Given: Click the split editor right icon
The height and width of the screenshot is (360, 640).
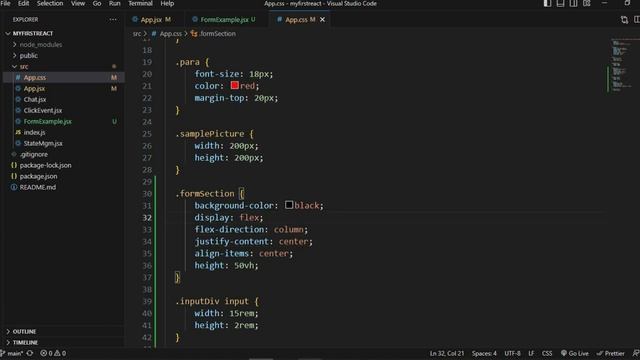Looking at the screenshot, I should point(636,20).
